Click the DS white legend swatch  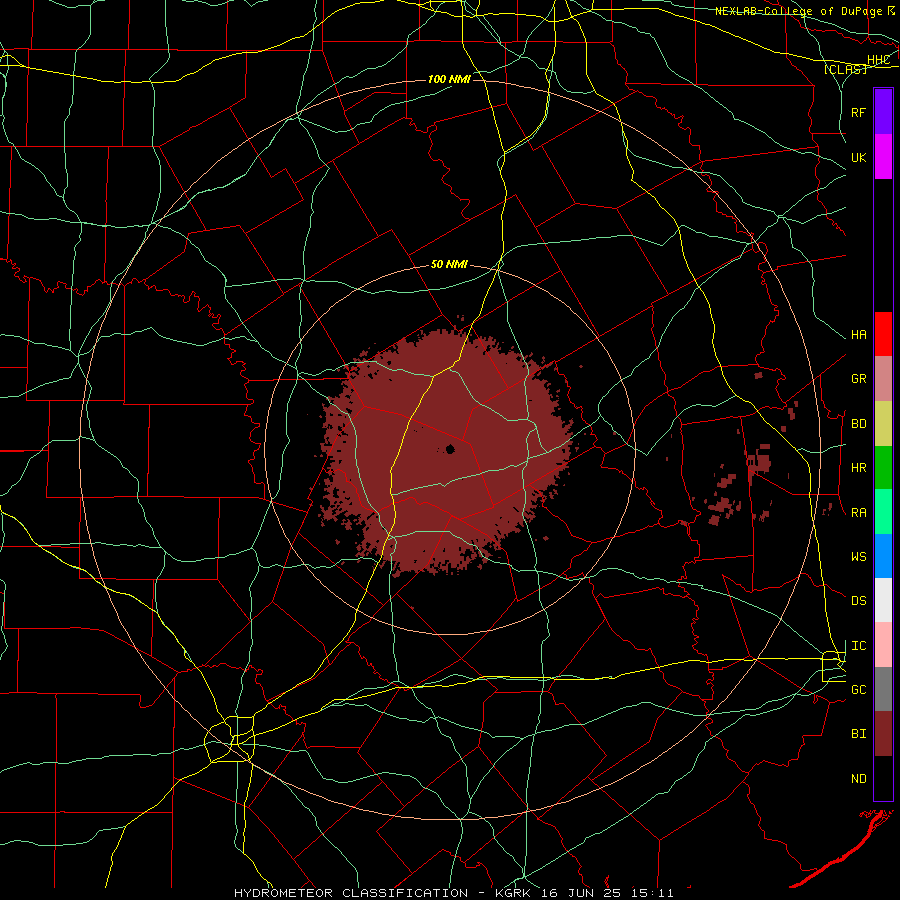pos(883,600)
